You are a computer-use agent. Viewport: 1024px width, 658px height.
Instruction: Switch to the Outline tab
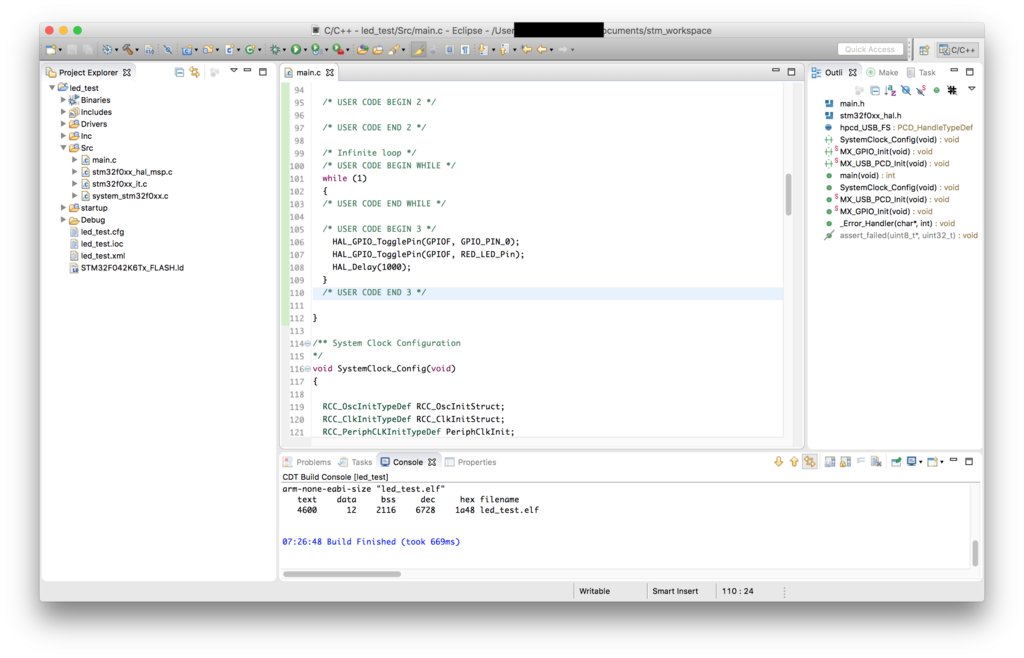pyautogui.click(x=833, y=72)
